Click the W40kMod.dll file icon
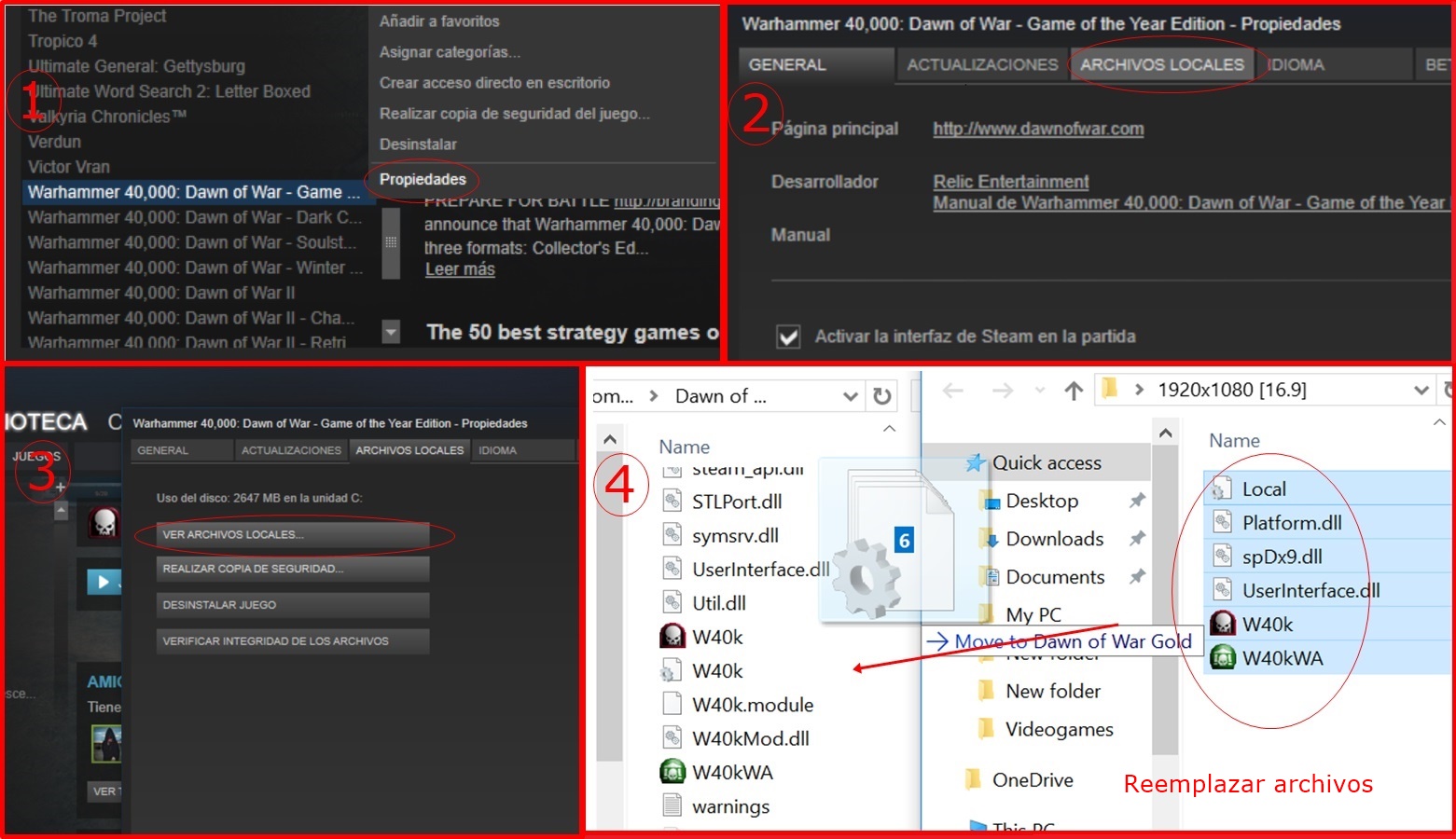Image resolution: width=1456 pixels, height=839 pixels. click(x=672, y=738)
